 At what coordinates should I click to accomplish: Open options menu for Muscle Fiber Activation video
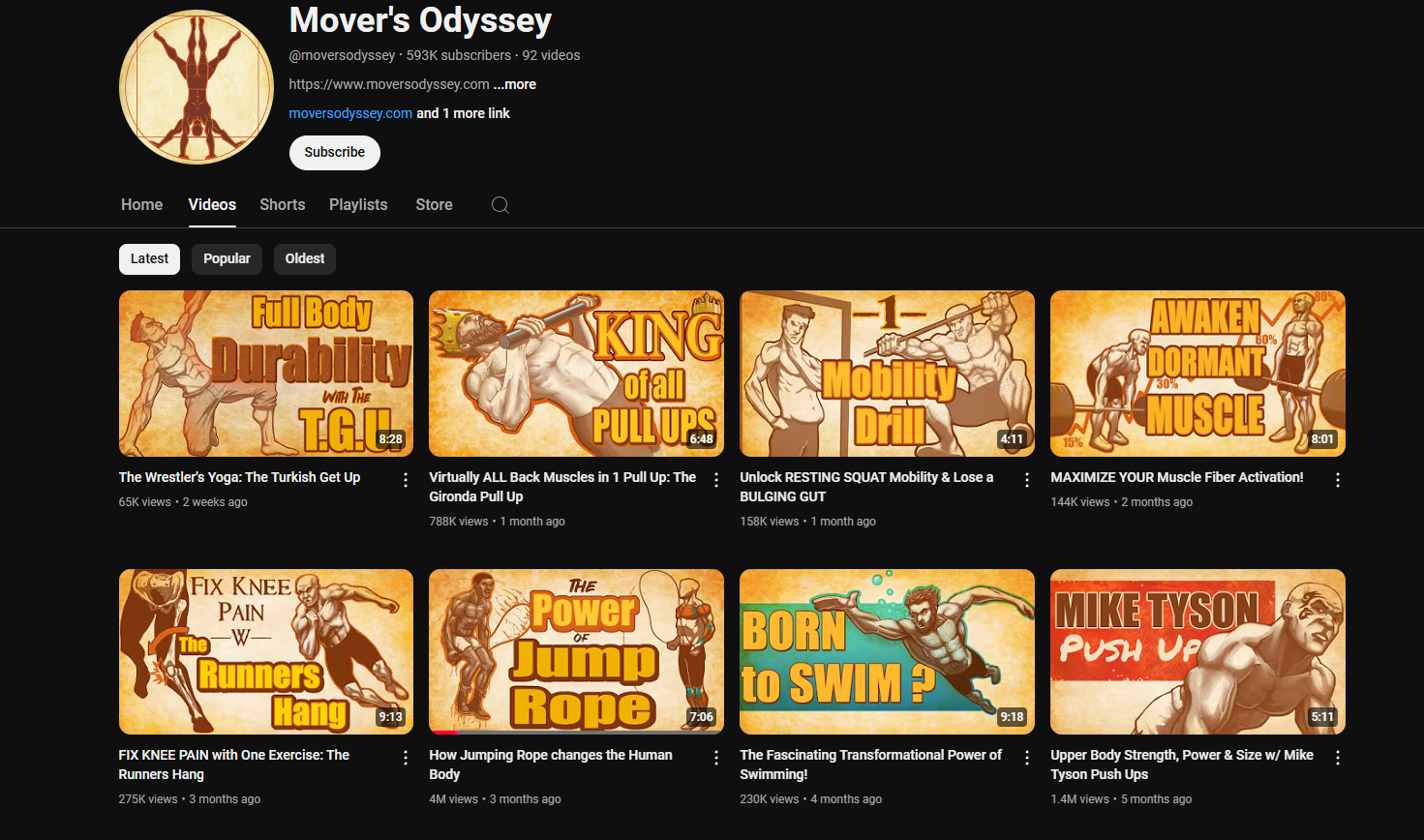1338,480
